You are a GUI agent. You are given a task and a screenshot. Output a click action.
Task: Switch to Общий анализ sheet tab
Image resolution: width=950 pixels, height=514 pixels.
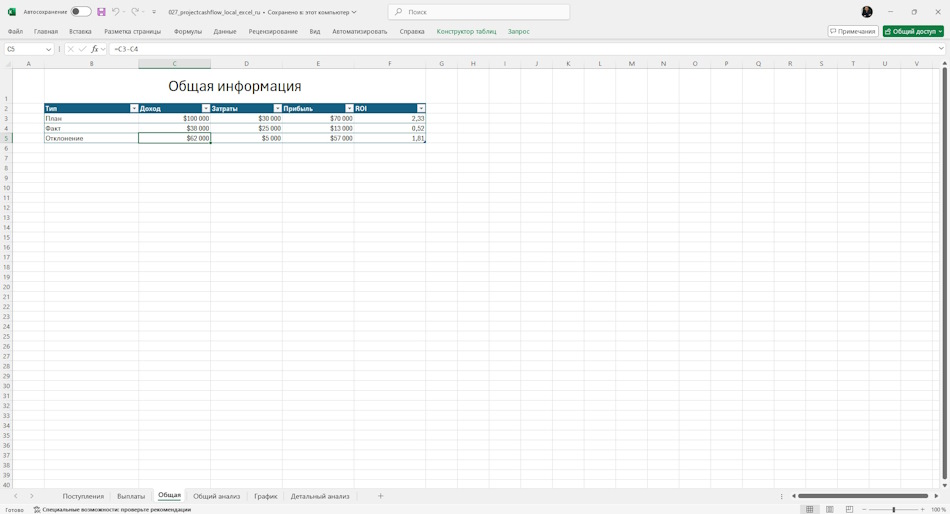pos(216,496)
